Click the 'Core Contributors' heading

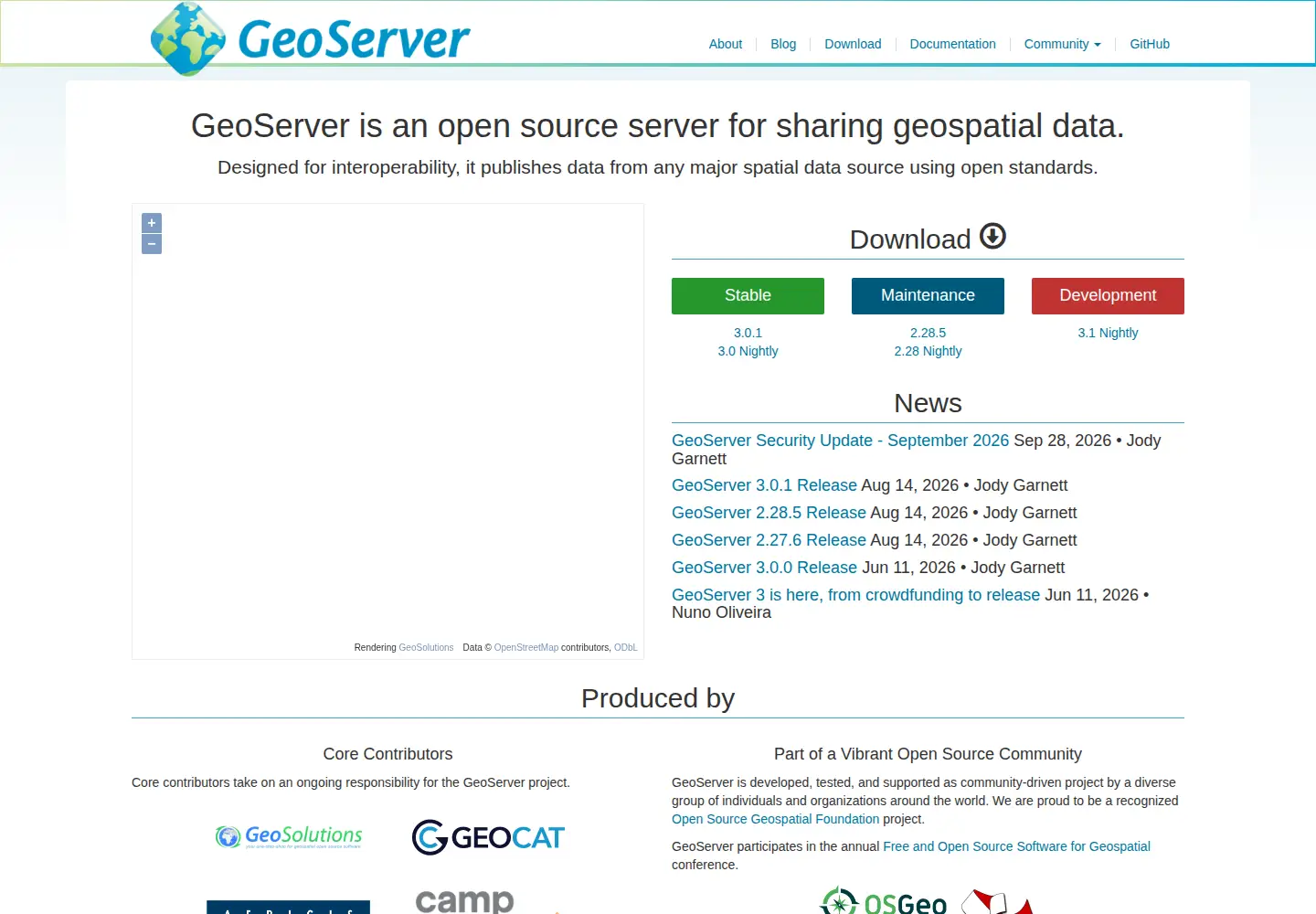(x=387, y=754)
